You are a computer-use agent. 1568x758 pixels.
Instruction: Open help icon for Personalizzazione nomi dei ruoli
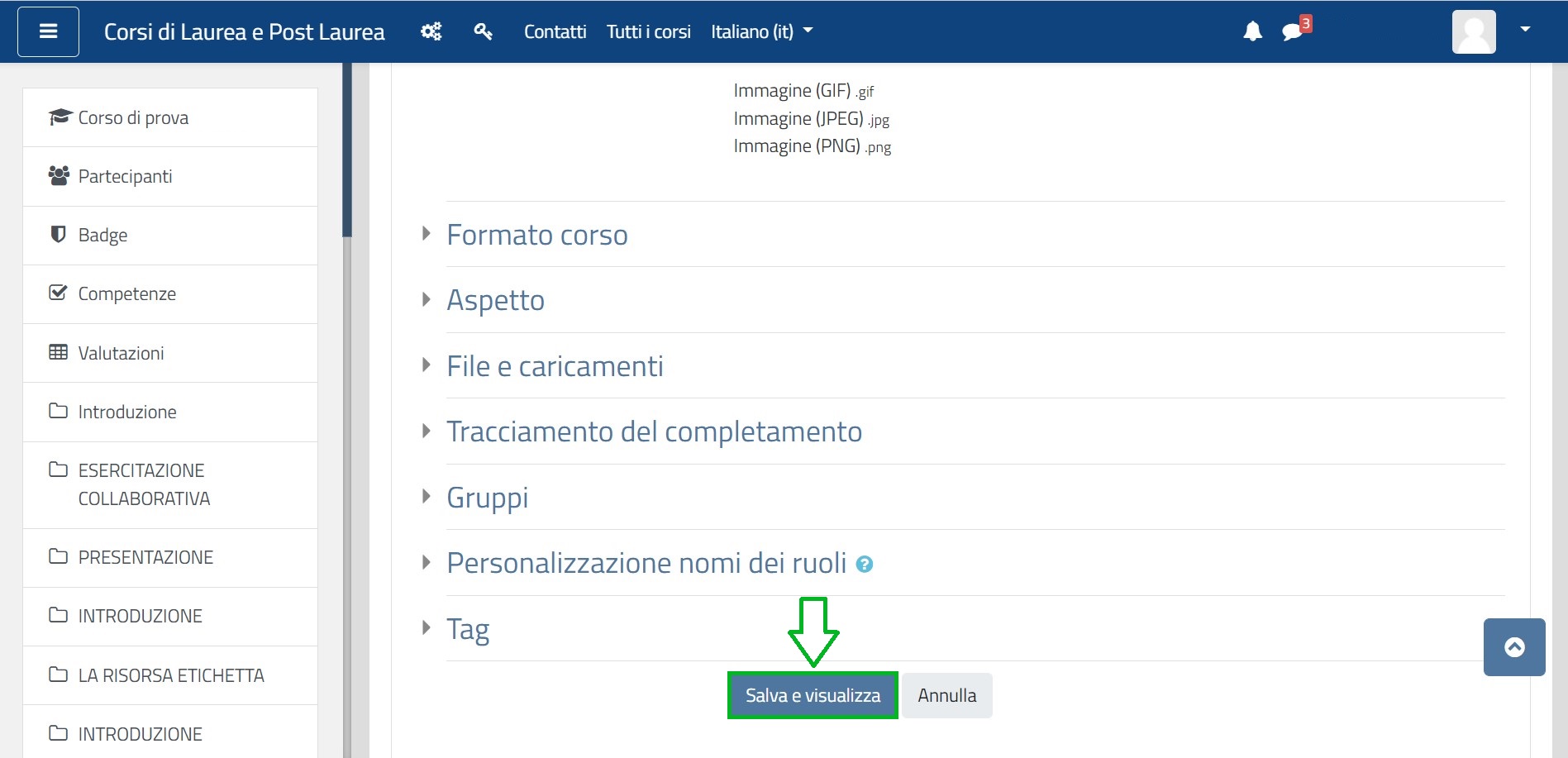coord(865,565)
